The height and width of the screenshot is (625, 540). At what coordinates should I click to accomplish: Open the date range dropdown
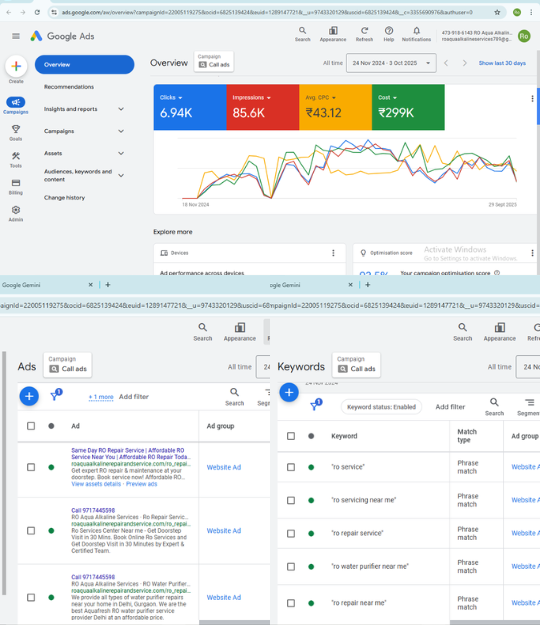pyautogui.click(x=391, y=63)
